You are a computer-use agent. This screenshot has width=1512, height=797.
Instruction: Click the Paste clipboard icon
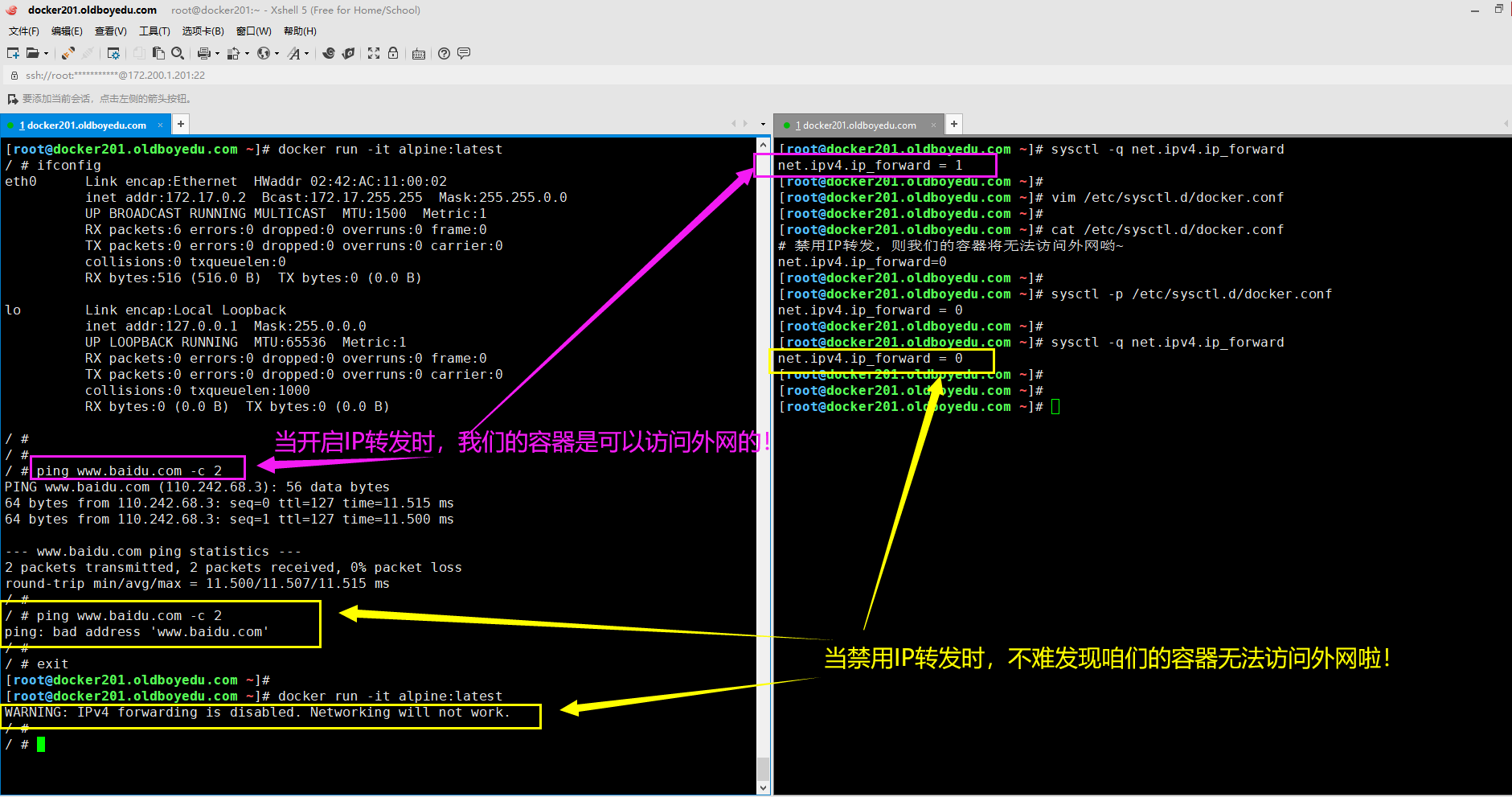pyautogui.click(x=158, y=53)
